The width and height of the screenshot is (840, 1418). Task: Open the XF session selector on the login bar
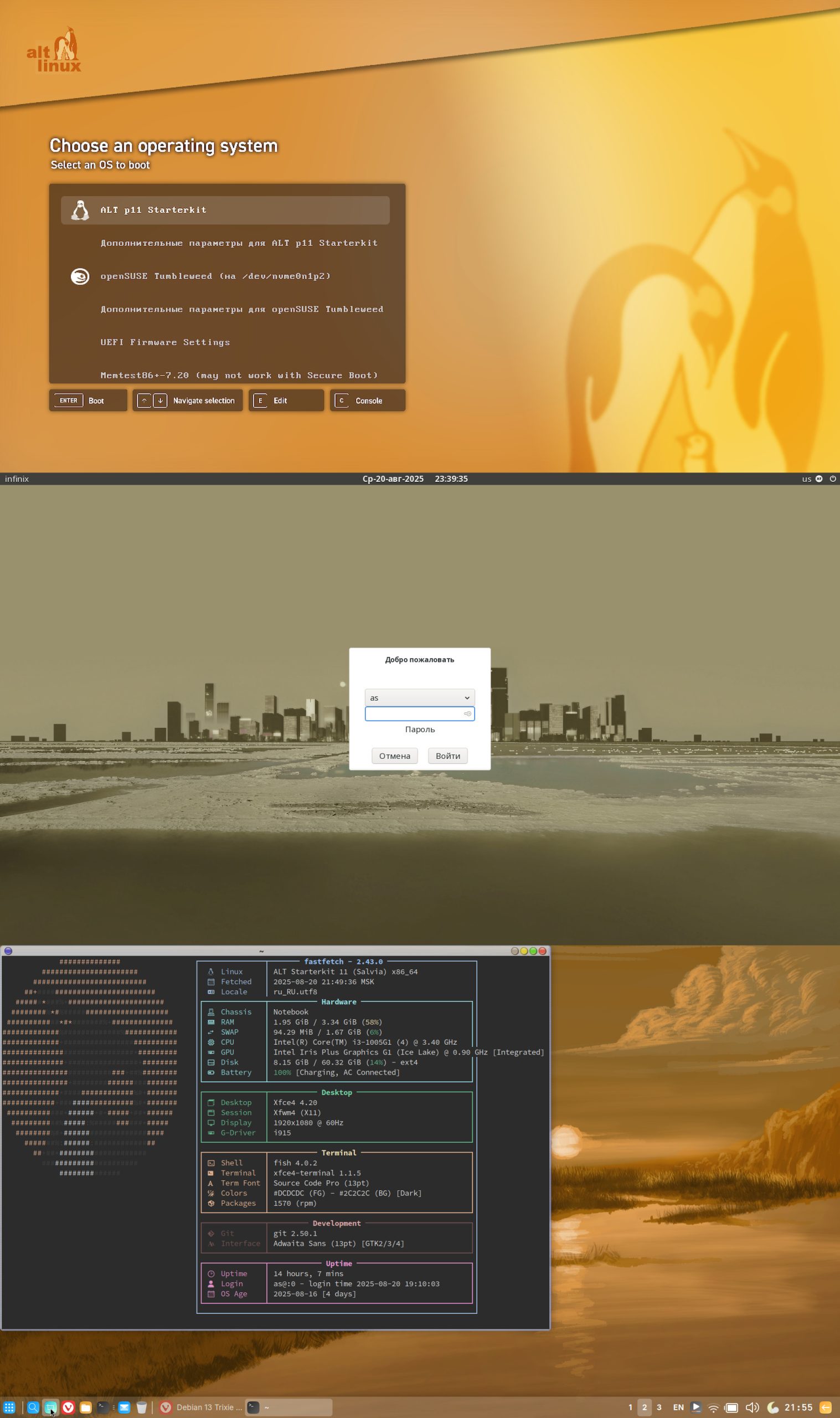(x=819, y=479)
